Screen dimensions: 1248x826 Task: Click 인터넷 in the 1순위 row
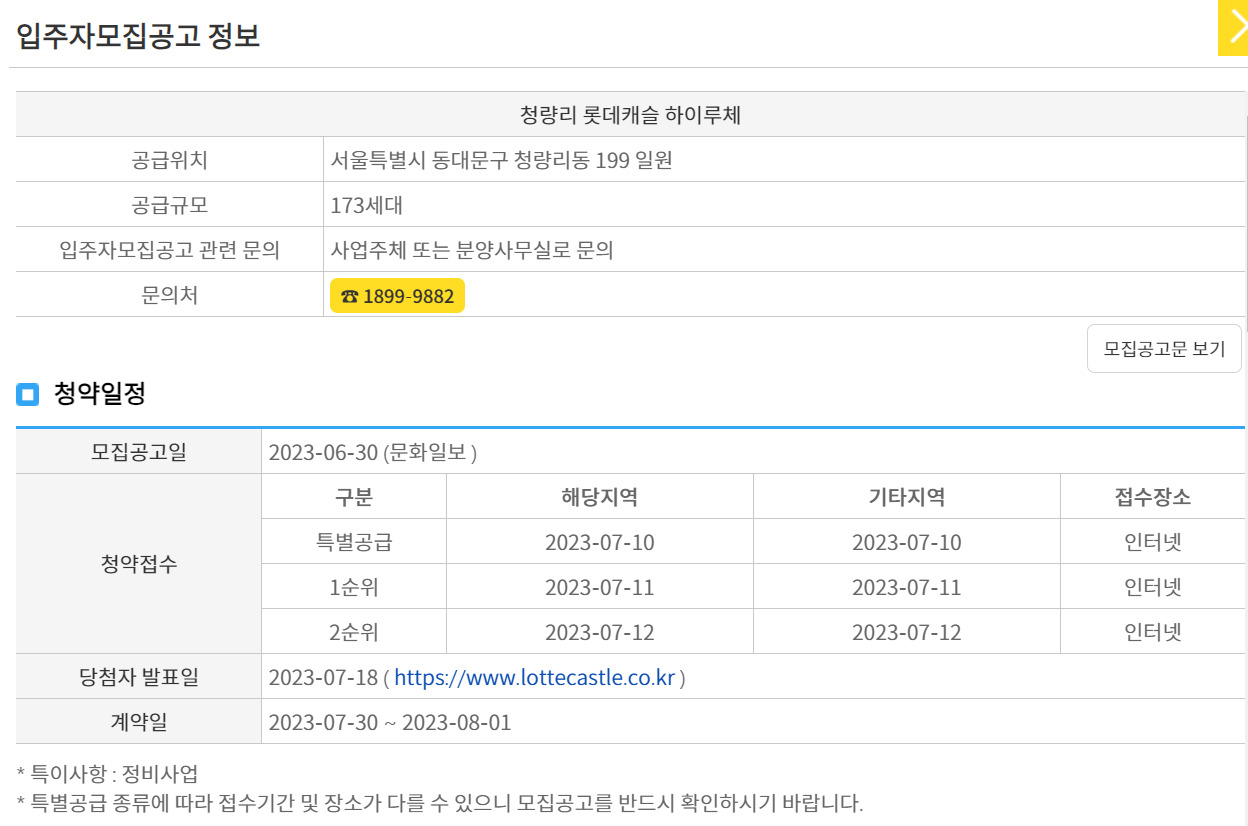1153,587
